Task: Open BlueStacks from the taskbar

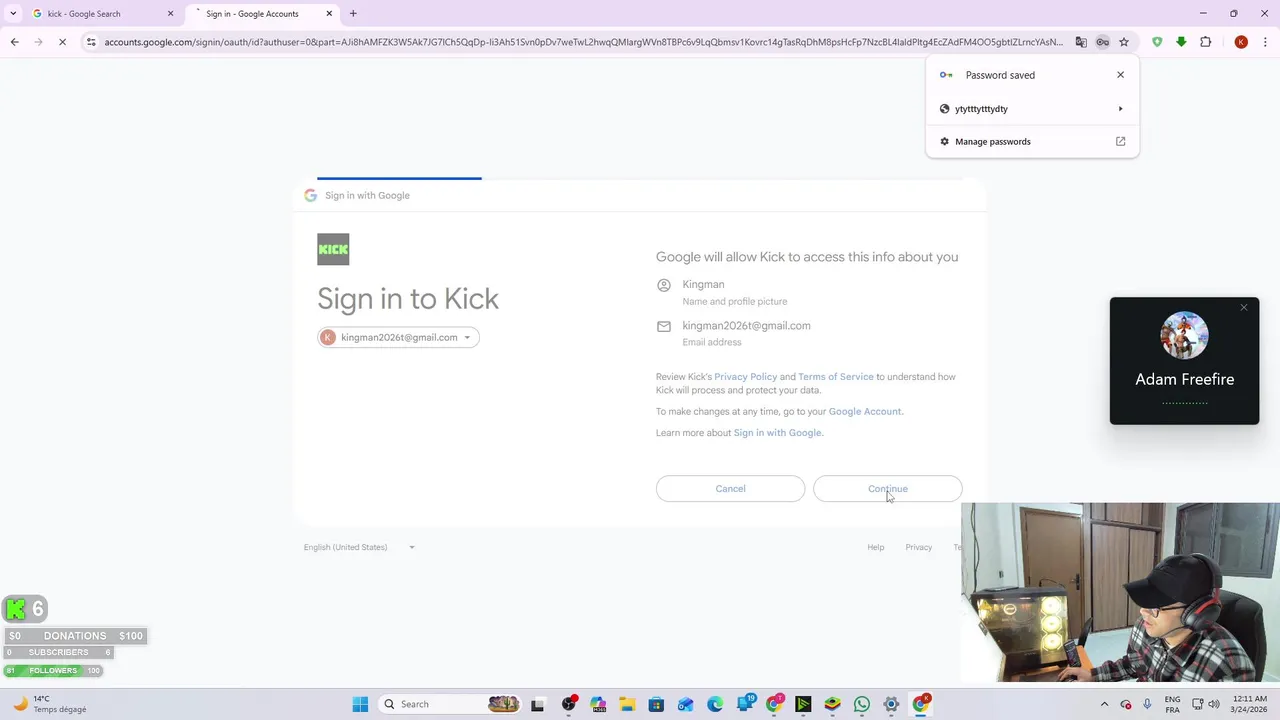Action: point(832,704)
